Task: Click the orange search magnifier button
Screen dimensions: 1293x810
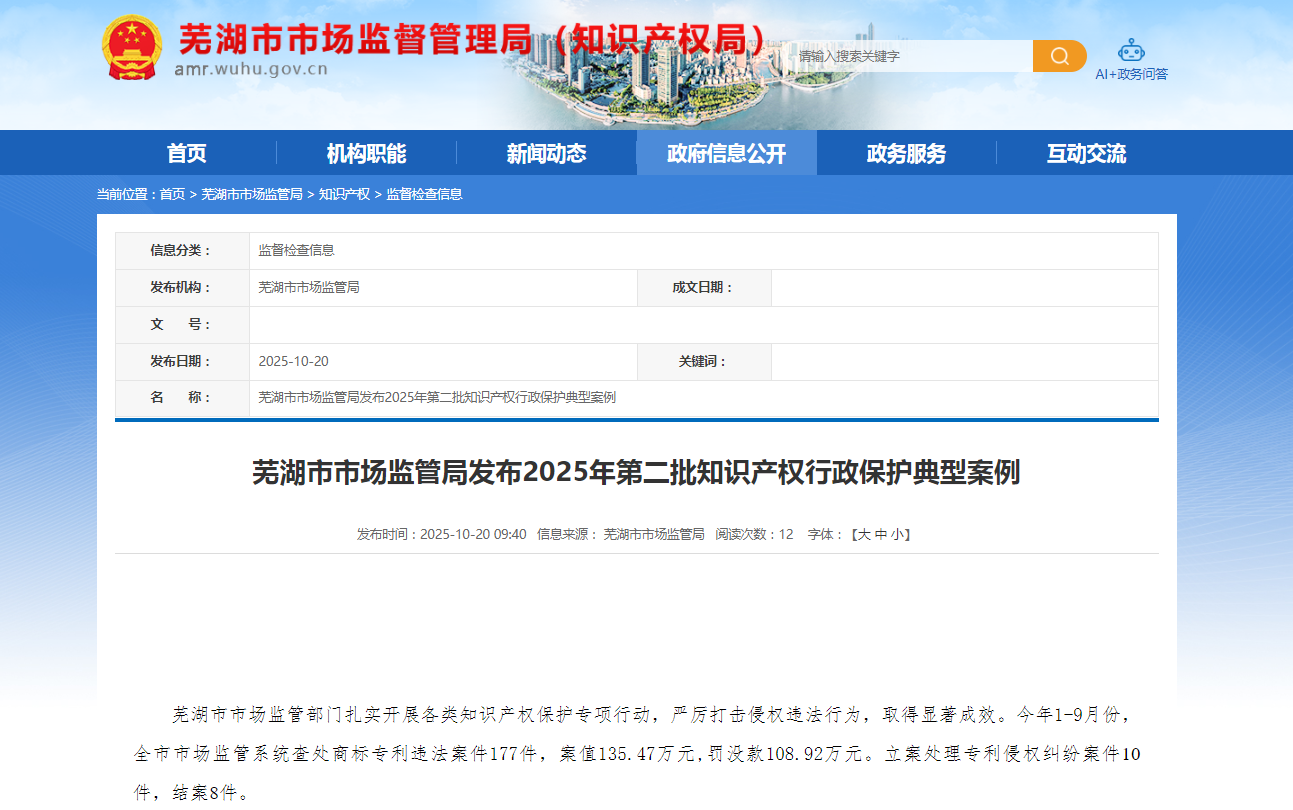Action: pyautogui.click(x=1059, y=56)
